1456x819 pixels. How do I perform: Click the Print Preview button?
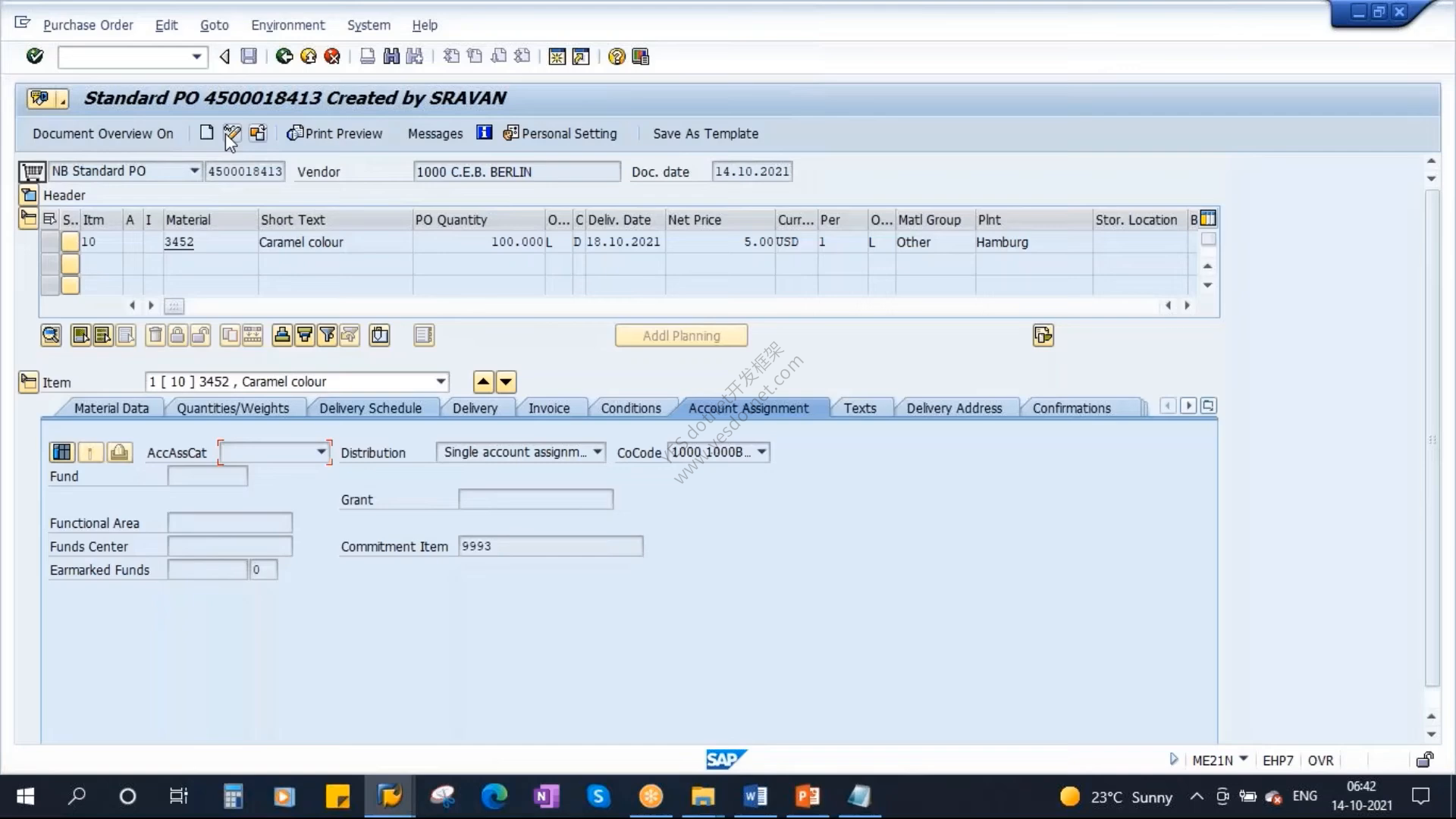tap(334, 133)
